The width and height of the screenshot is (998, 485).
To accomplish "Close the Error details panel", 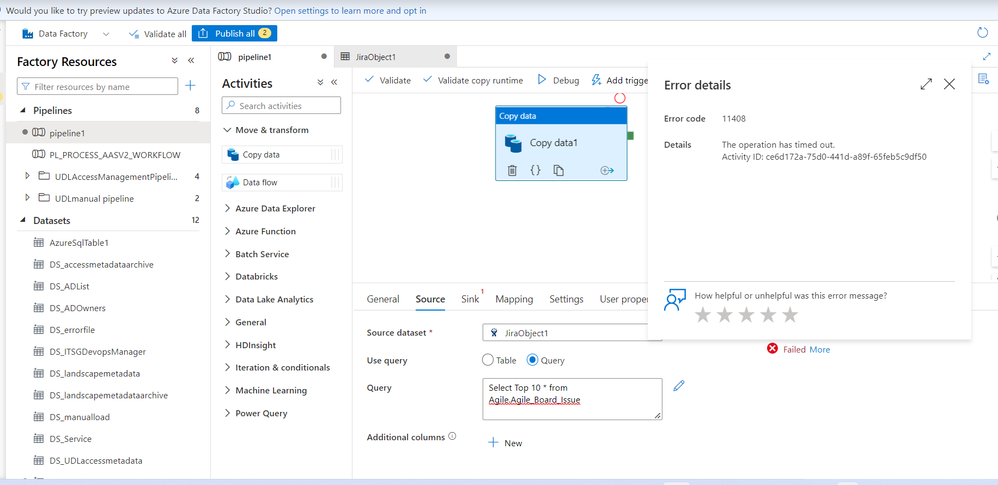I will 949,84.
